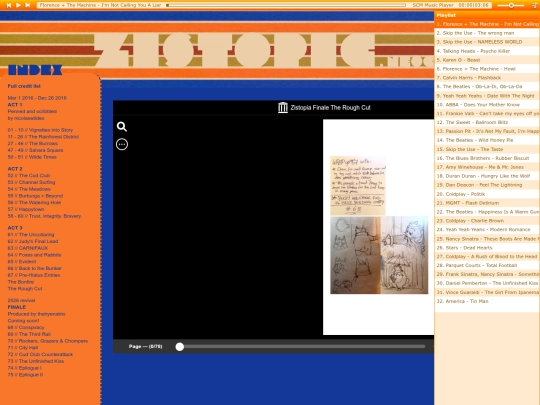Open 63 CARNIFAUX

click(28, 248)
